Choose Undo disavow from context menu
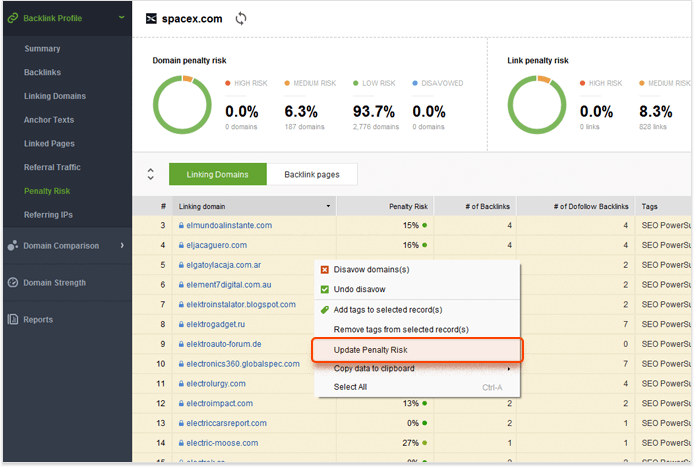The image size is (694, 467). 417,289
